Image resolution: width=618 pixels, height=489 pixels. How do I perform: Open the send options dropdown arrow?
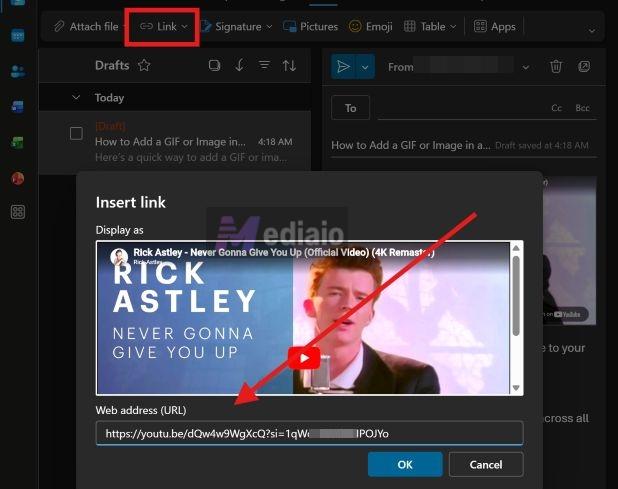tap(365, 67)
